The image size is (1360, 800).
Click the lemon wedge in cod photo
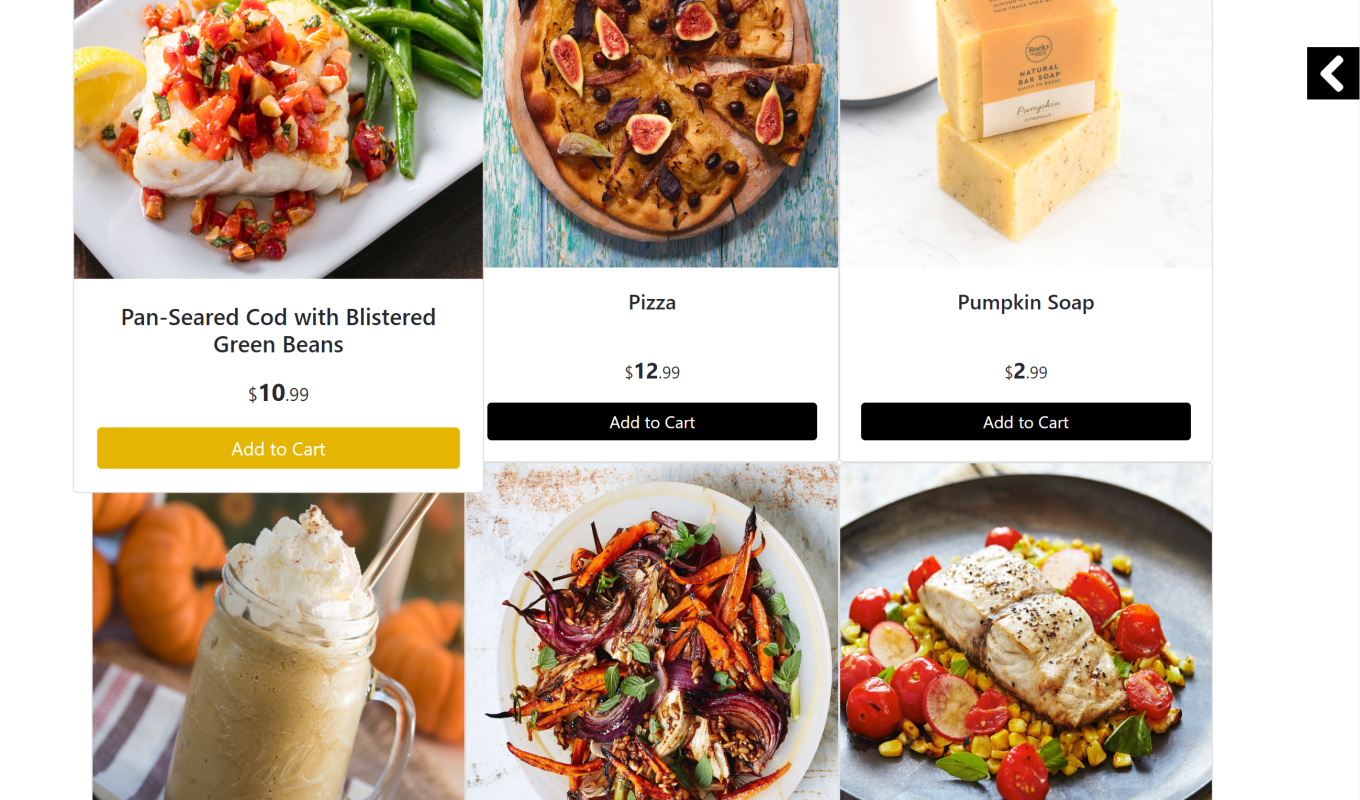[x=105, y=93]
